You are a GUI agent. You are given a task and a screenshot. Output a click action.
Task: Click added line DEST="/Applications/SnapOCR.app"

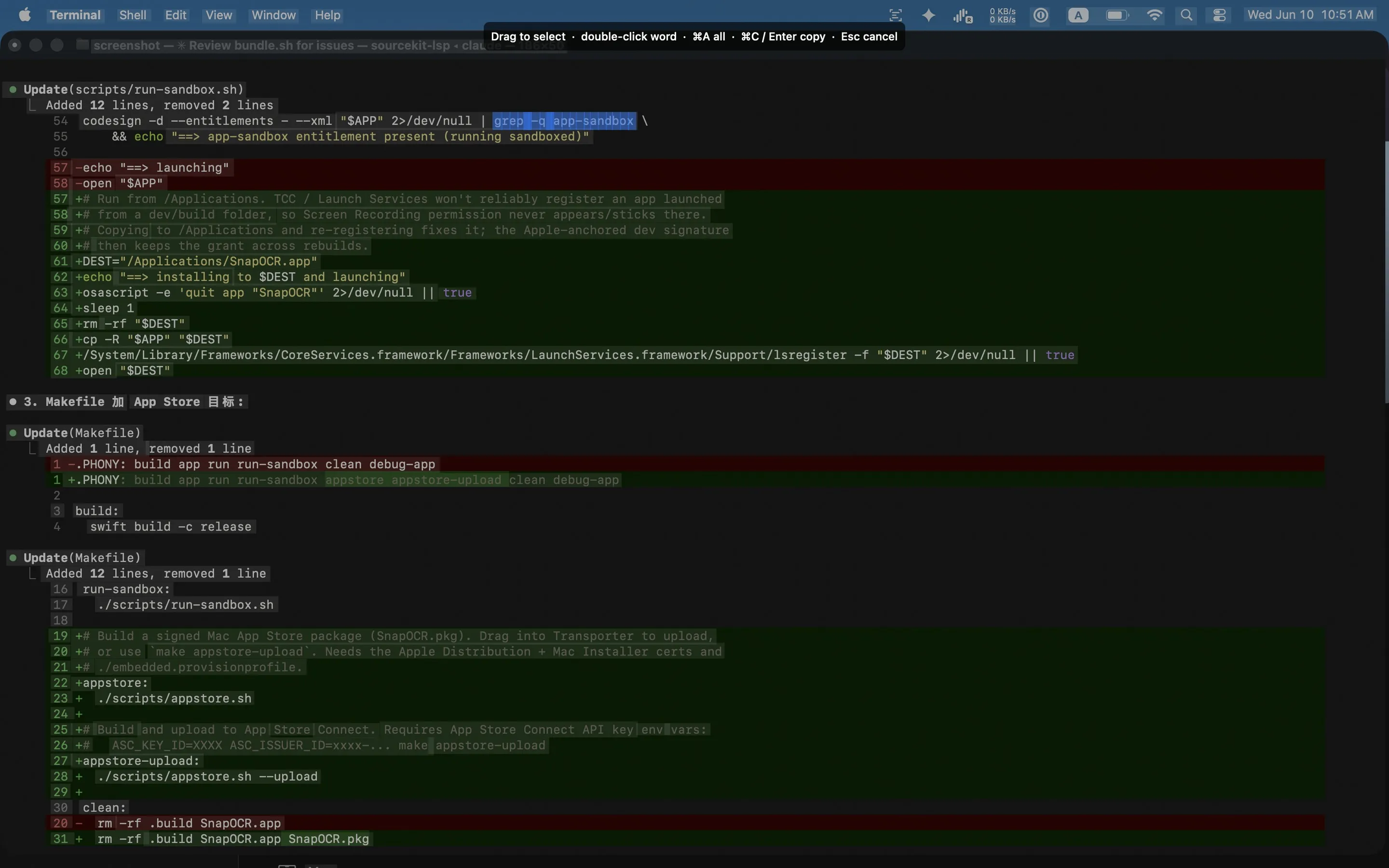196,261
